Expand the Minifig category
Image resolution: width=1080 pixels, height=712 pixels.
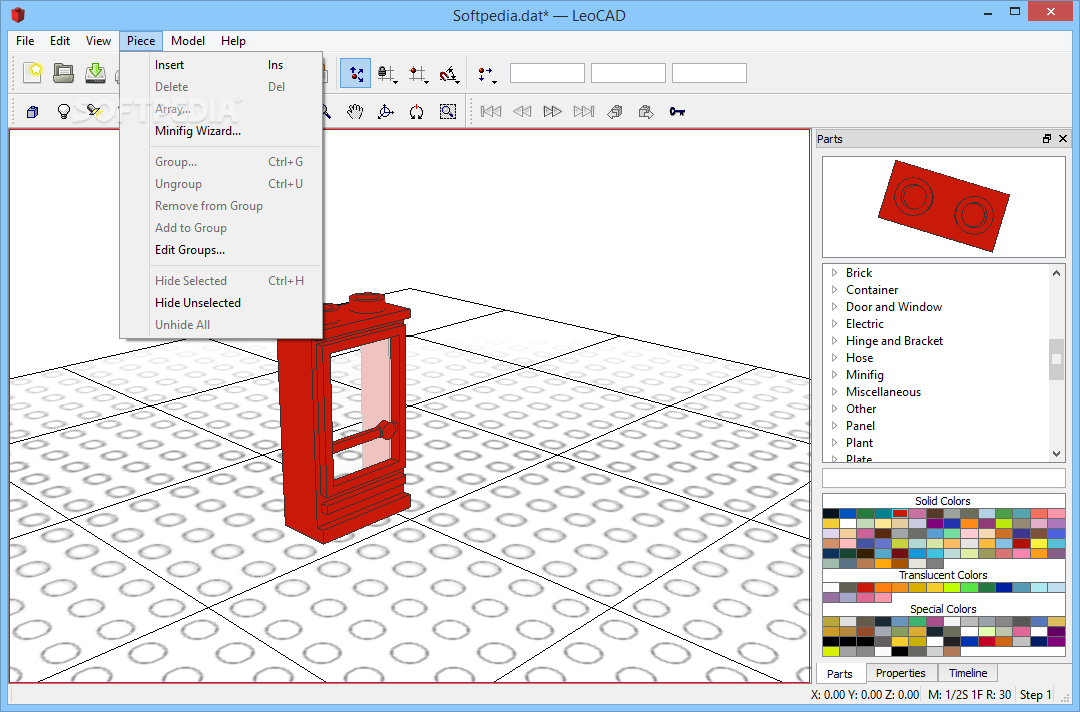835,375
